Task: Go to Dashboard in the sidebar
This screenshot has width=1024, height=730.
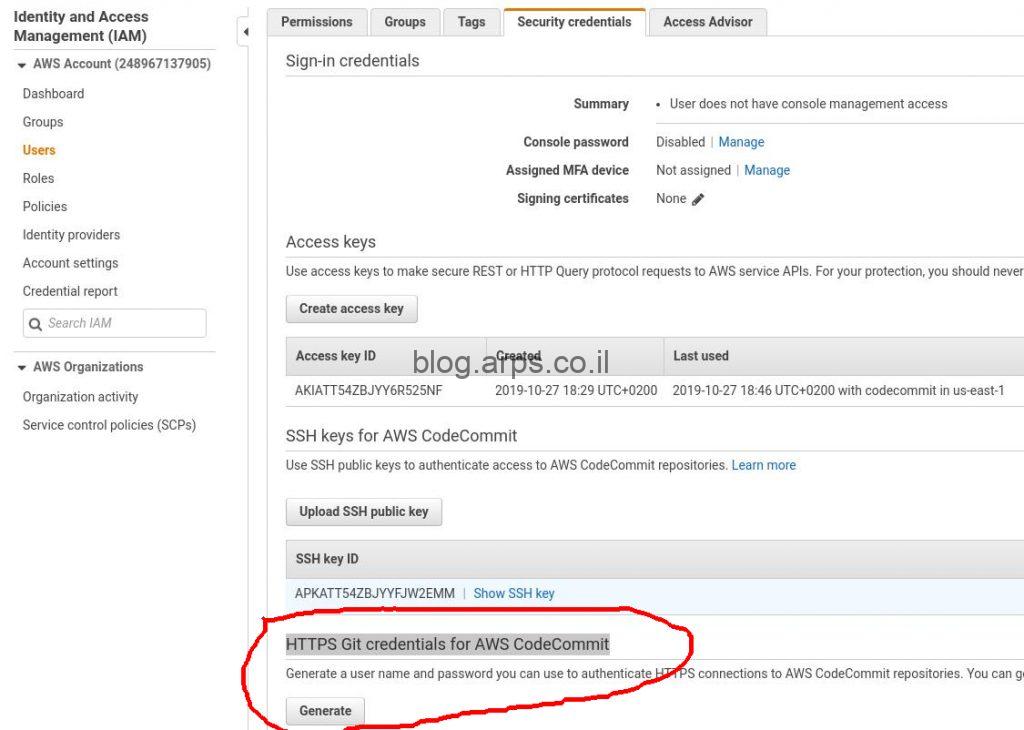Action: [54, 93]
